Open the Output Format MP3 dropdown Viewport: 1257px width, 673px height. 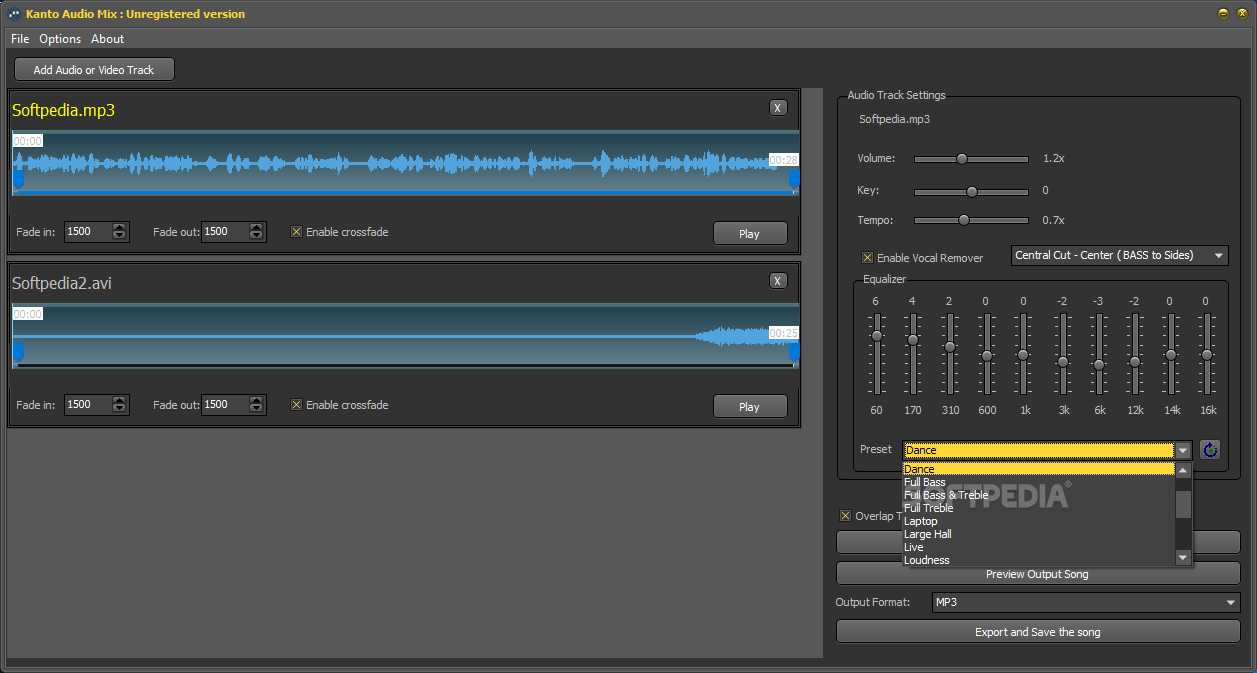click(1085, 602)
